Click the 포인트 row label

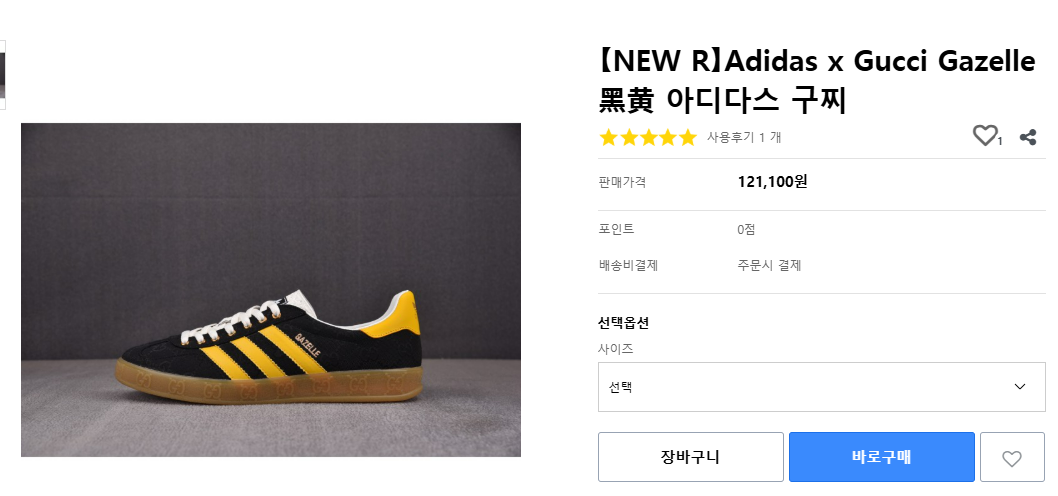(x=616, y=230)
